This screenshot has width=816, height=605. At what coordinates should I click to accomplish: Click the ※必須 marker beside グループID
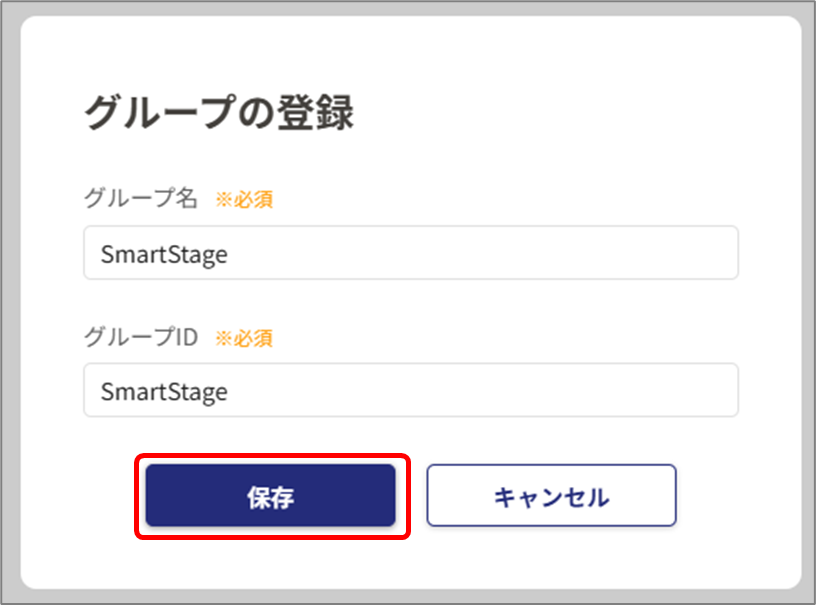[x=244, y=338]
